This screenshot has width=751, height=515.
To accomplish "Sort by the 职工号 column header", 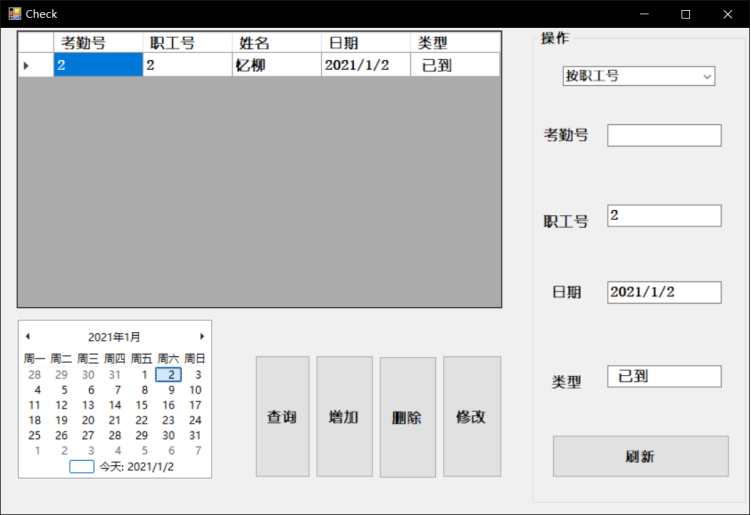I will [x=187, y=43].
